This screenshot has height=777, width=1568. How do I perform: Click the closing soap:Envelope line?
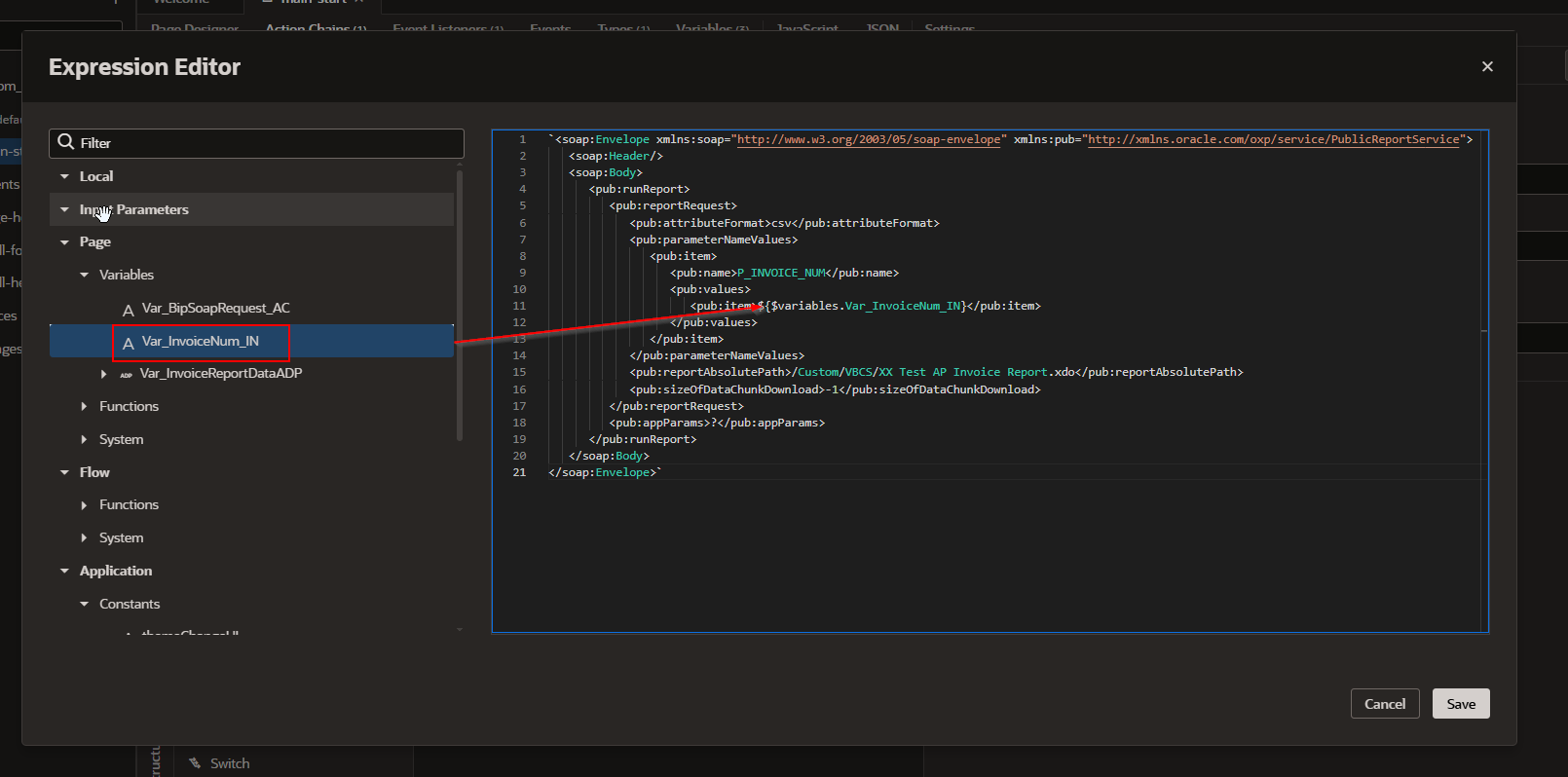click(x=605, y=472)
